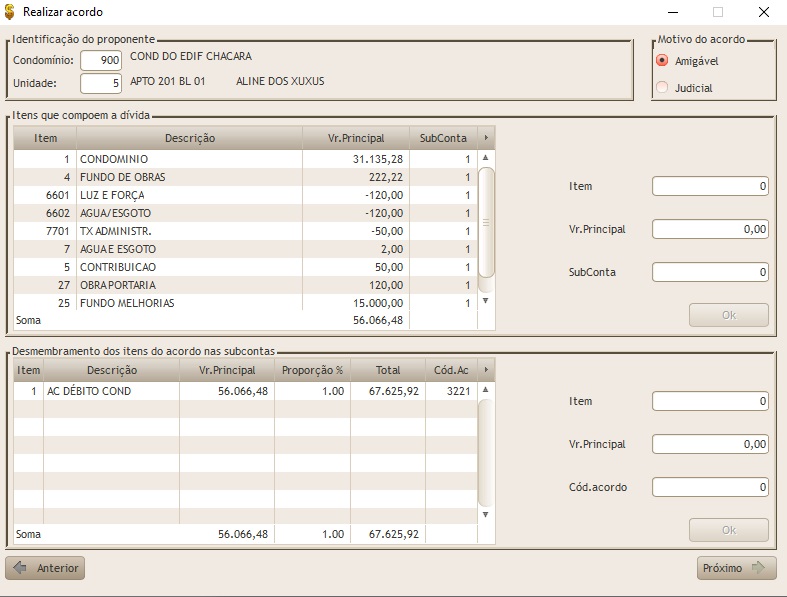Select the Amigável radio button
Viewport: 787px width, 597px height.
point(662,61)
